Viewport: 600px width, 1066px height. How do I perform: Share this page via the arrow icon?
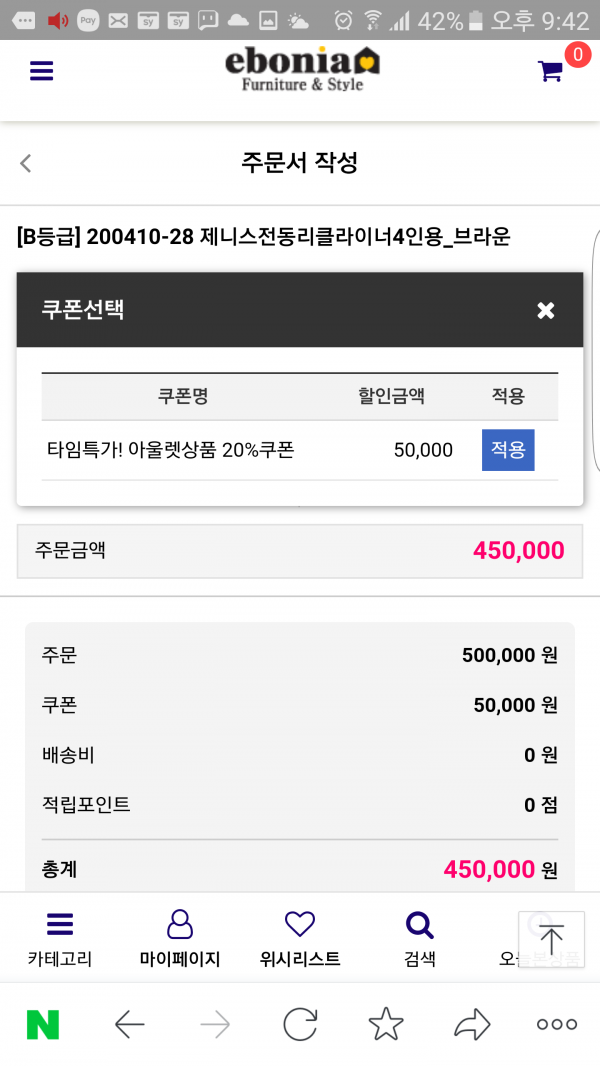point(472,1024)
